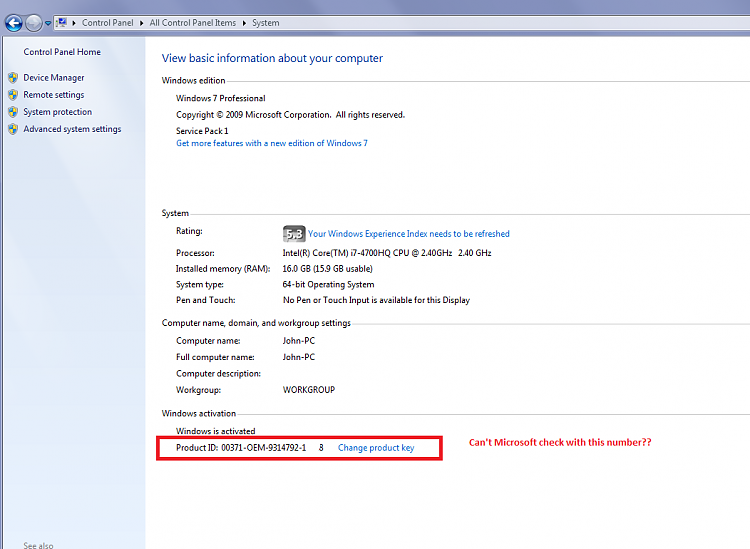Click the 16.0 GB installed memory value
The height and width of the screenshot is (549, 750).
pos(328,269)
